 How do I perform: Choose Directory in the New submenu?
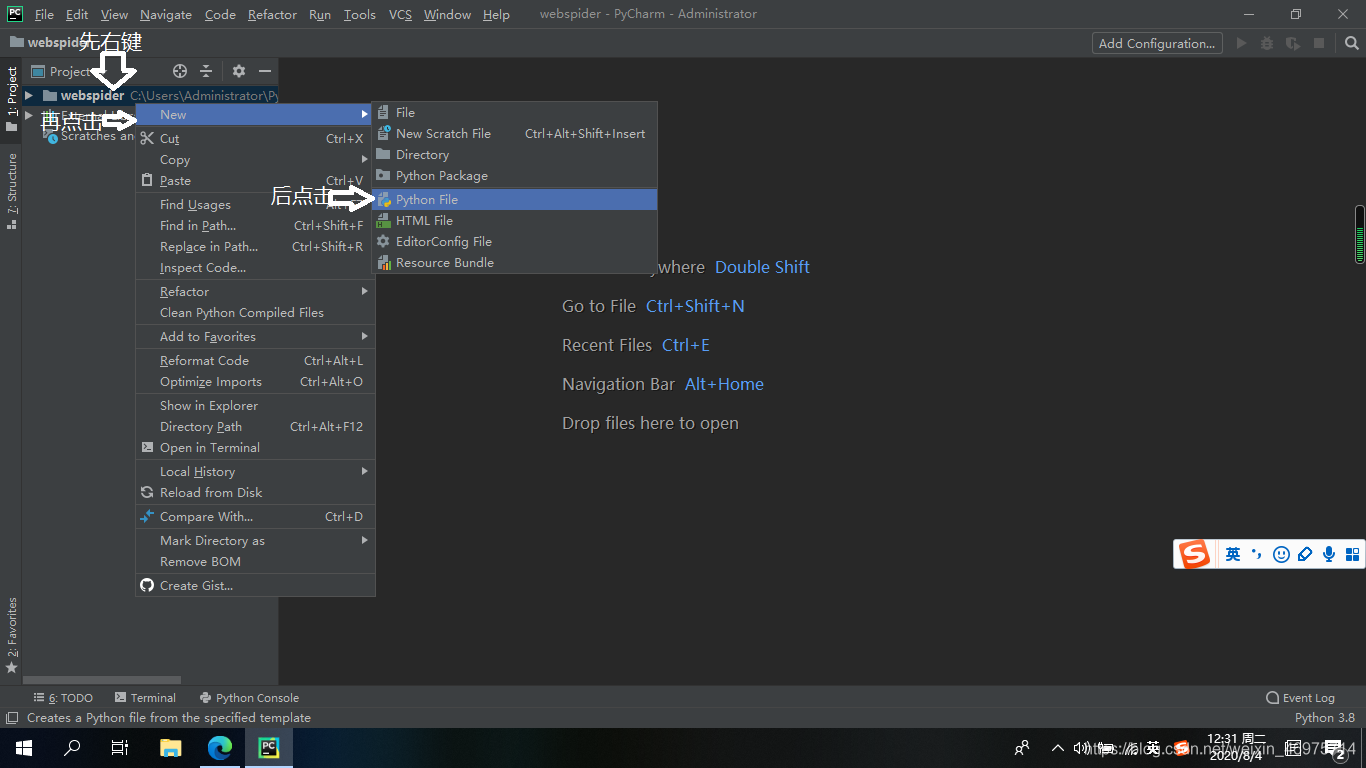tap(515, 154)
